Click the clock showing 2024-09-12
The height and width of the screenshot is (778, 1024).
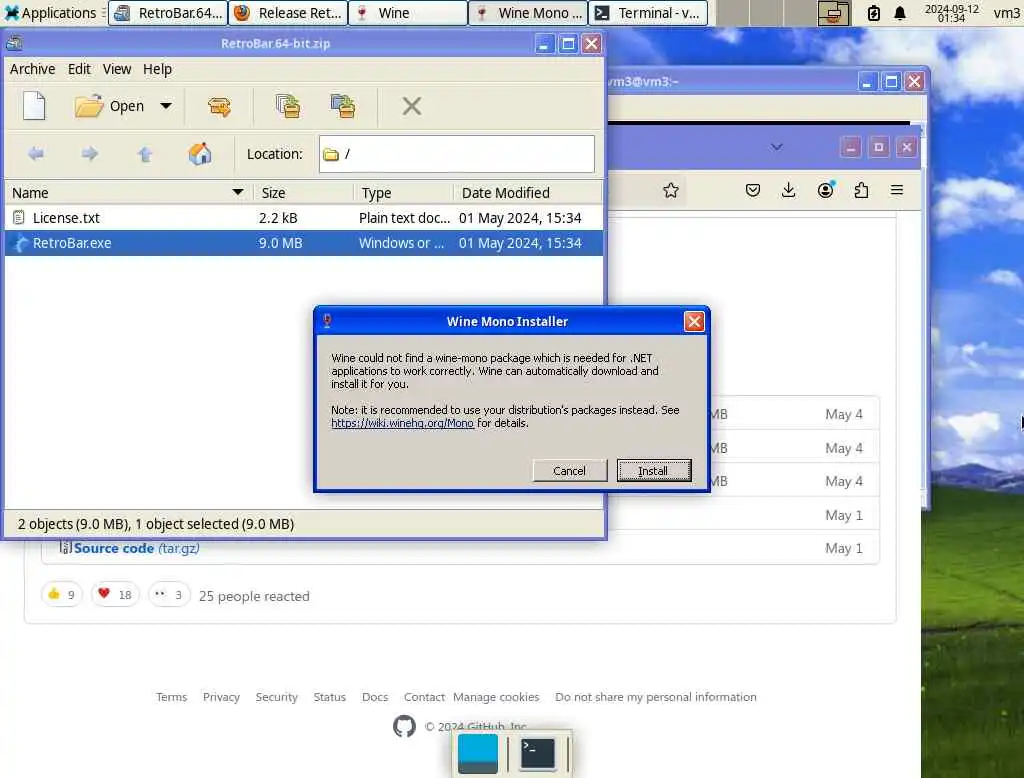coord(952,13)
